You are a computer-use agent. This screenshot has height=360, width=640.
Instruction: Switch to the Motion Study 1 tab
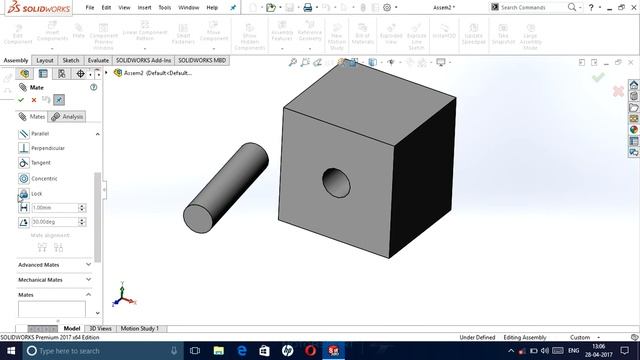140,329
